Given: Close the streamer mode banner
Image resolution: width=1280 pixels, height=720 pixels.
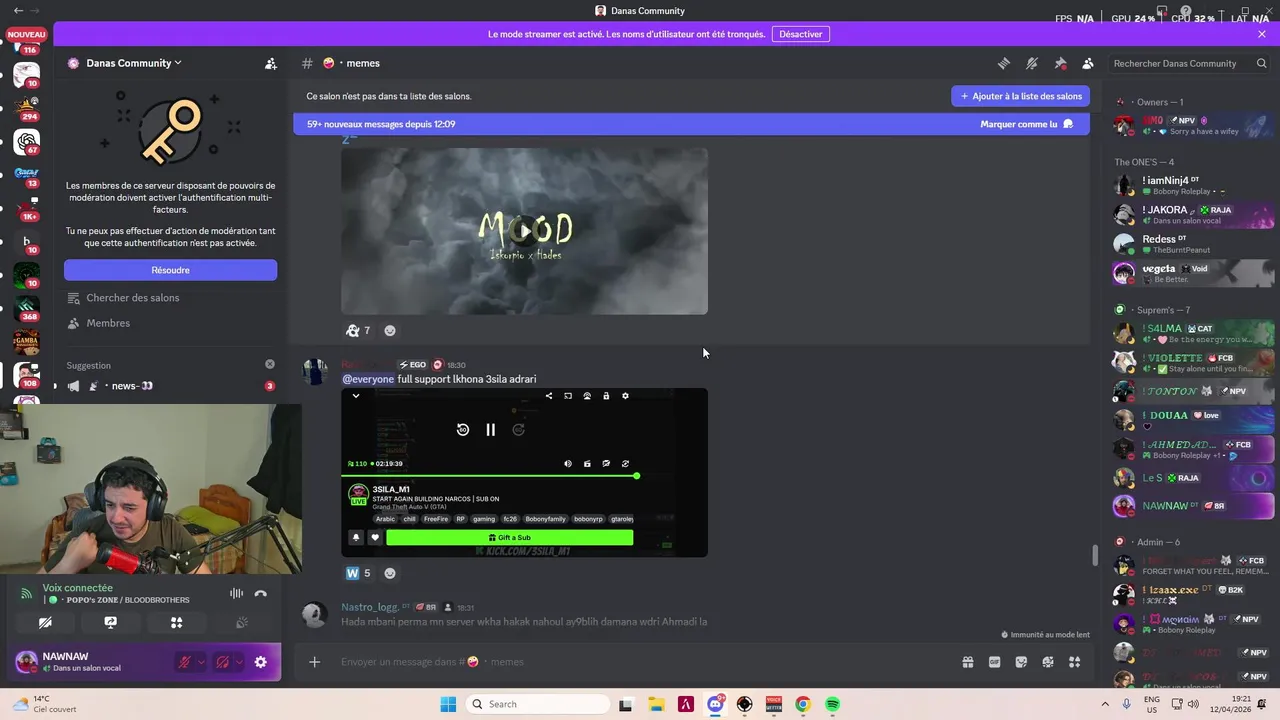Looking at the screenshot, I should pos(1262,34).
